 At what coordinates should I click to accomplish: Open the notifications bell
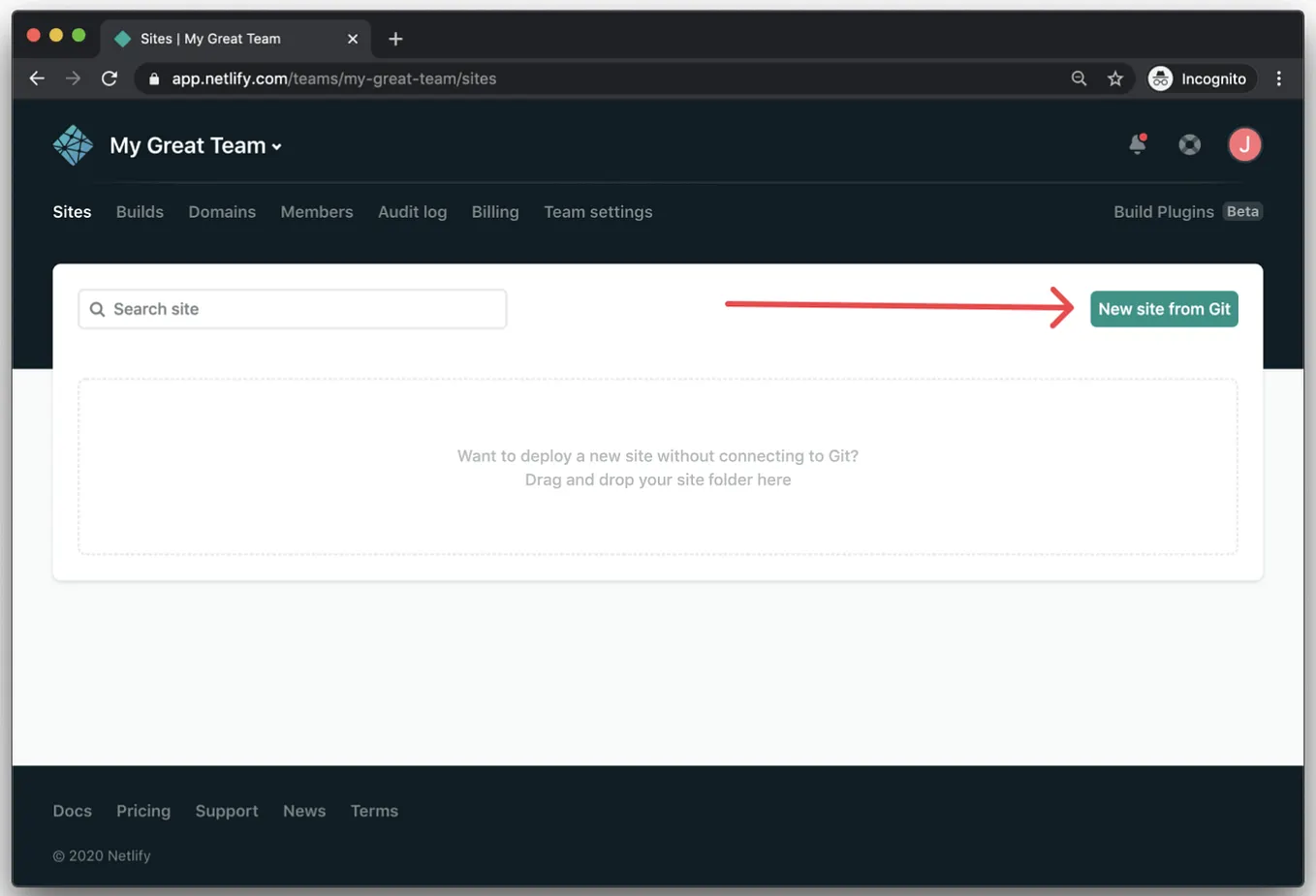[1138, 144]
